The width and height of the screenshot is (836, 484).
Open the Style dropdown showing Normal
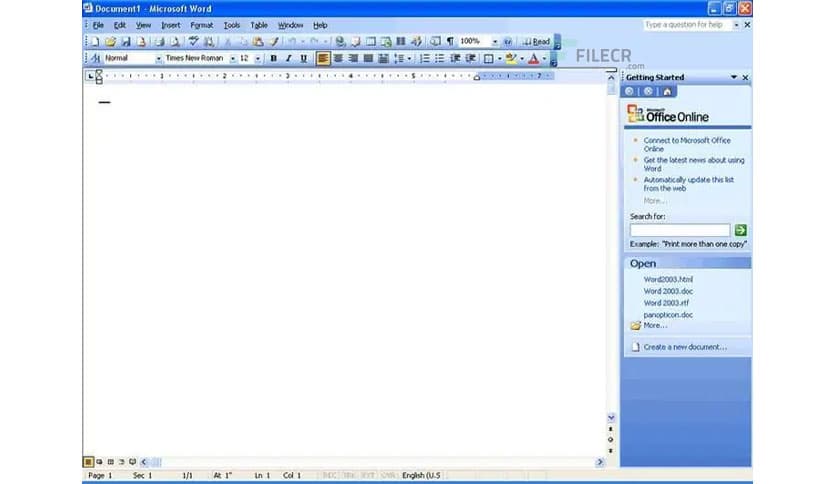pos(158,59)
